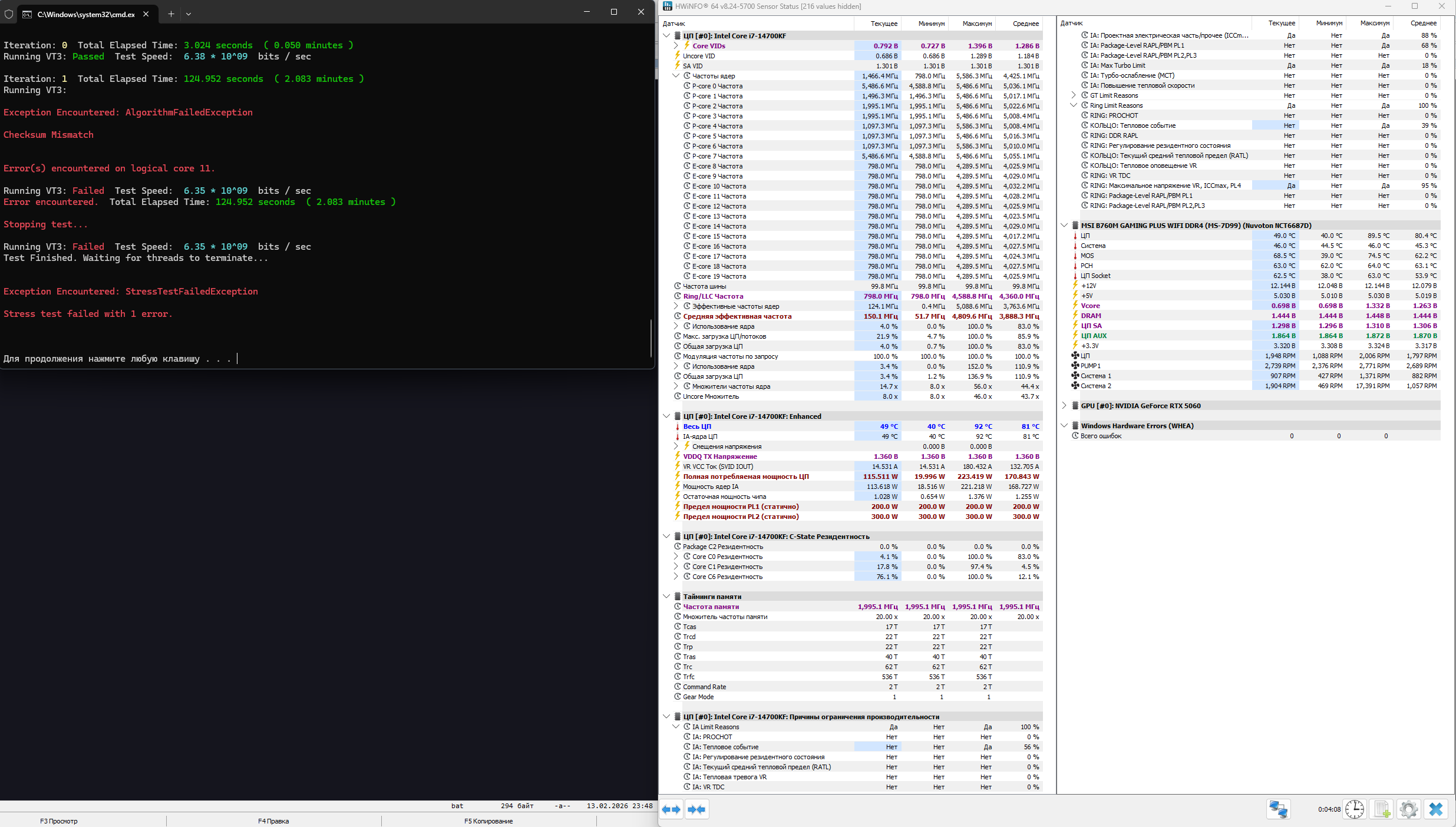Select the cmd.exe terminal tab
The width and height of the screenshot is (1456, 827).
(85, 14)
